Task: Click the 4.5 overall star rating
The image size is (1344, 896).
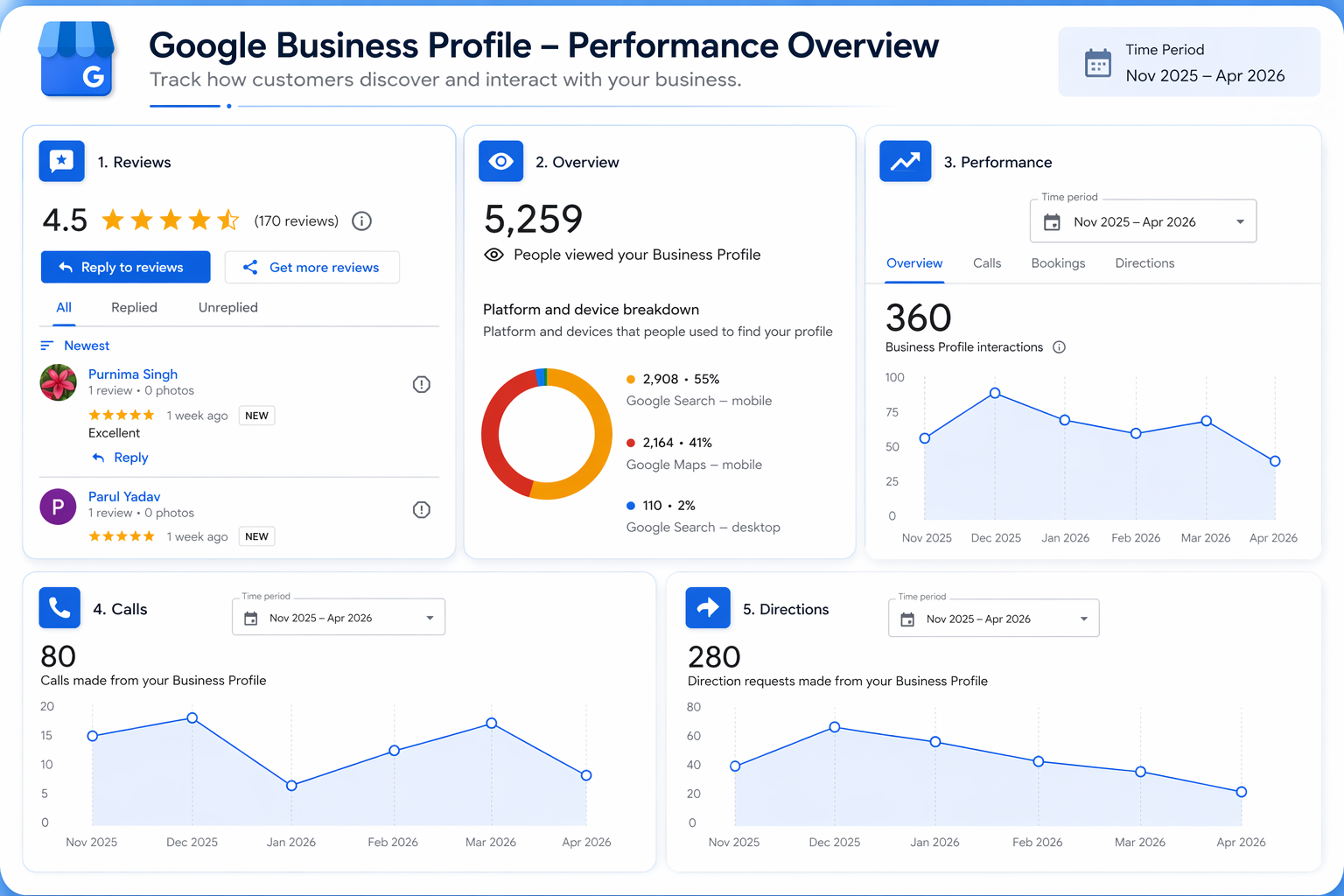Action: click(x=170, y=220)
